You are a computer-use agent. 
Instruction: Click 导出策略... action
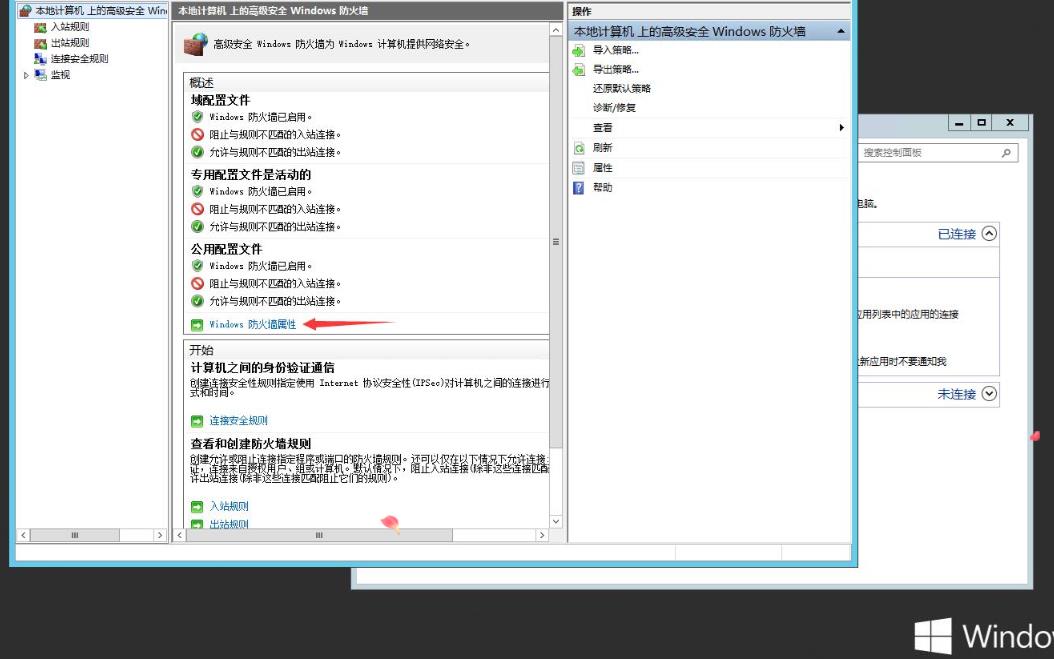616,69
